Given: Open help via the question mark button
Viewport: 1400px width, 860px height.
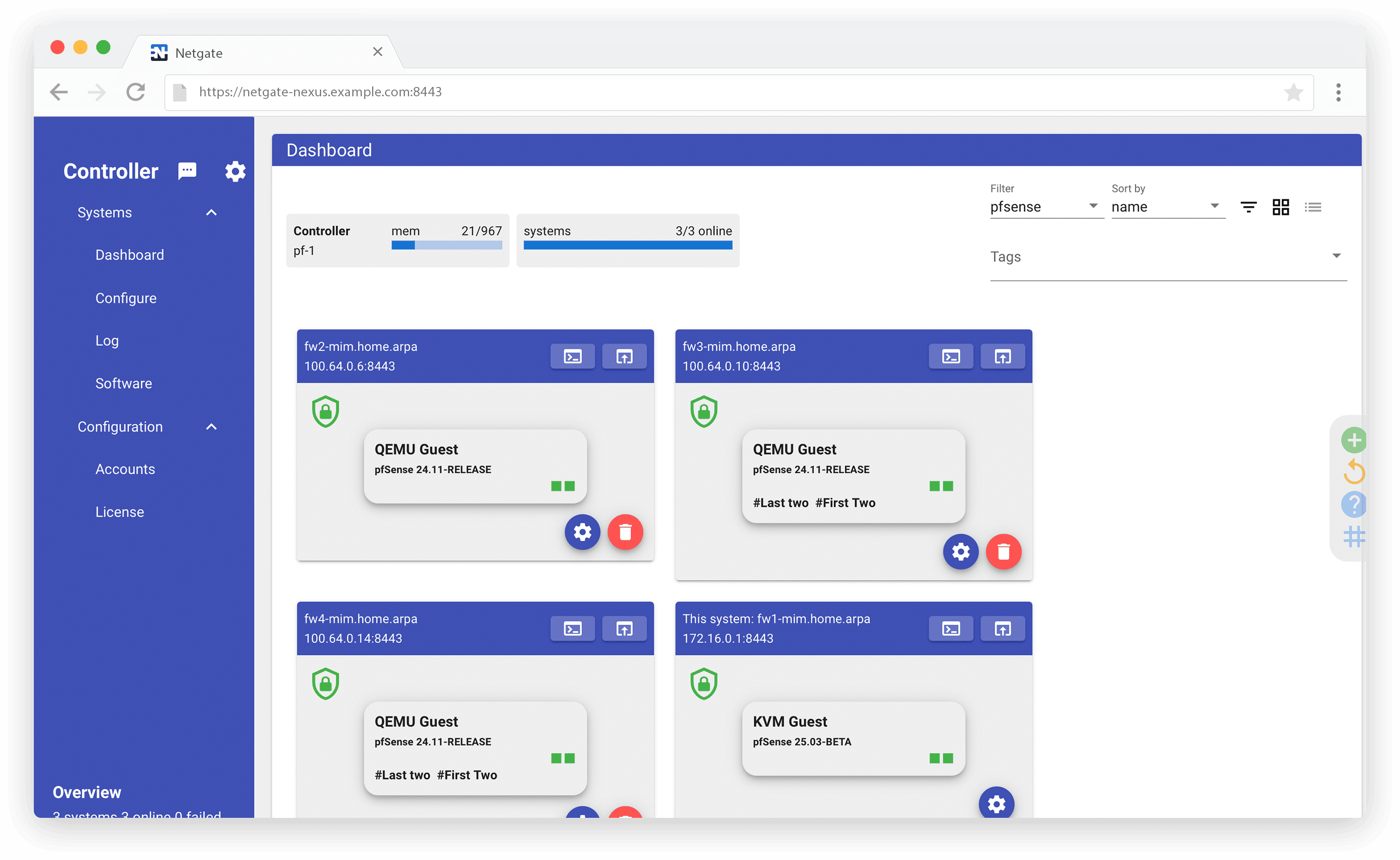Looking at the screenshot, I should (x=1354, y=504).
